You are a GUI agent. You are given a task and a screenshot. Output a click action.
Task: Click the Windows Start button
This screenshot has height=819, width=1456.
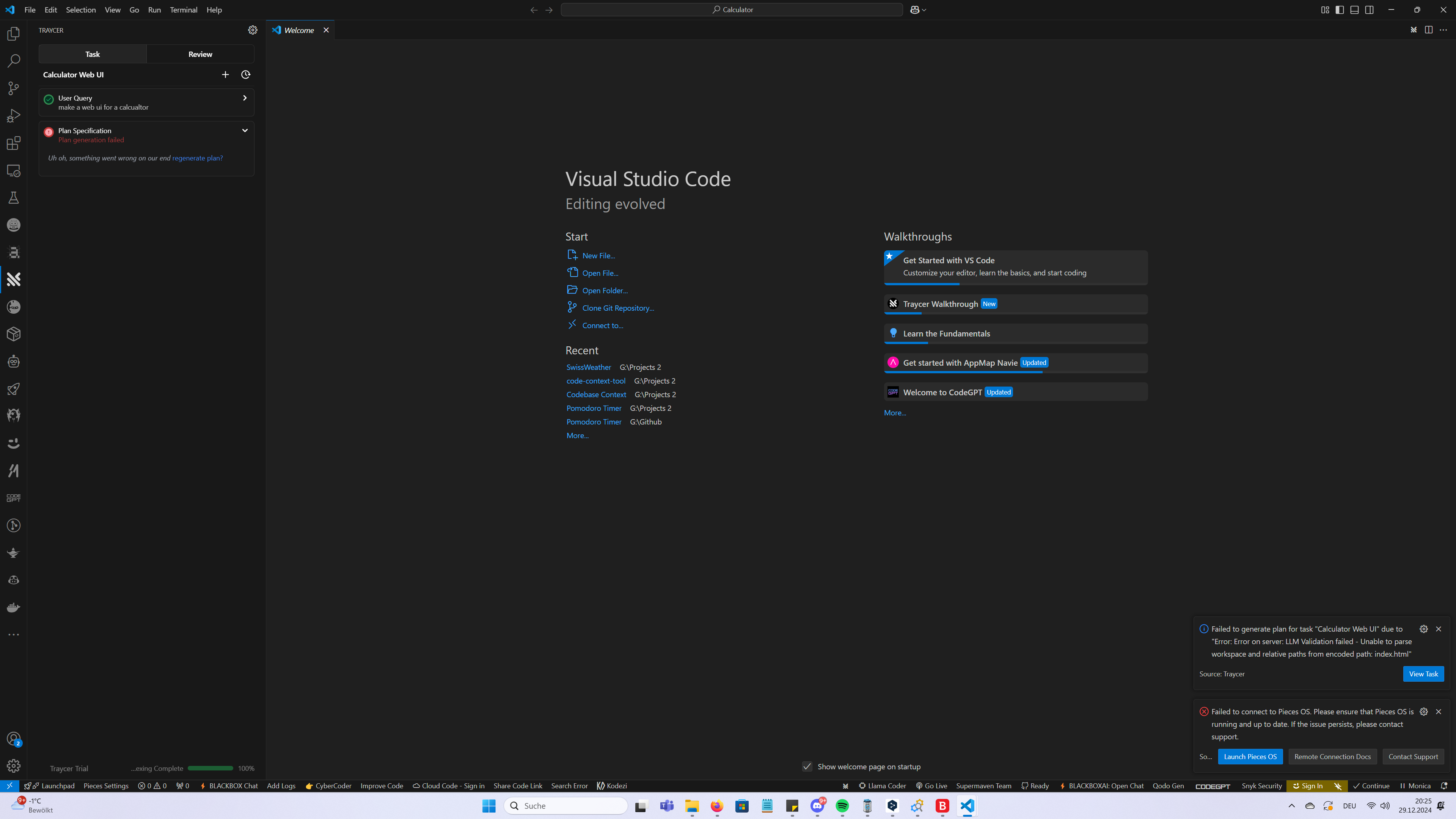pos(489,806)
